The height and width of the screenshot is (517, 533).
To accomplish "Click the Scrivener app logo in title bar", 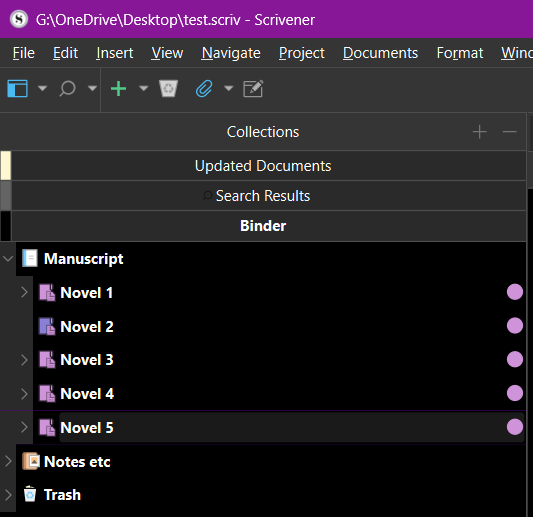I will (19, 19).
